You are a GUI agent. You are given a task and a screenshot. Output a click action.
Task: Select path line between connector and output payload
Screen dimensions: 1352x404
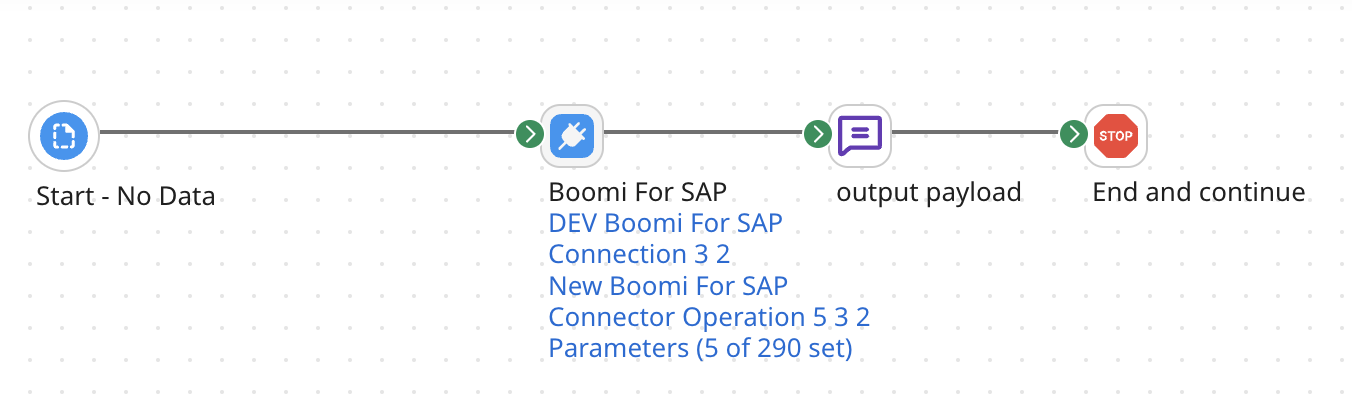[700, 133]
